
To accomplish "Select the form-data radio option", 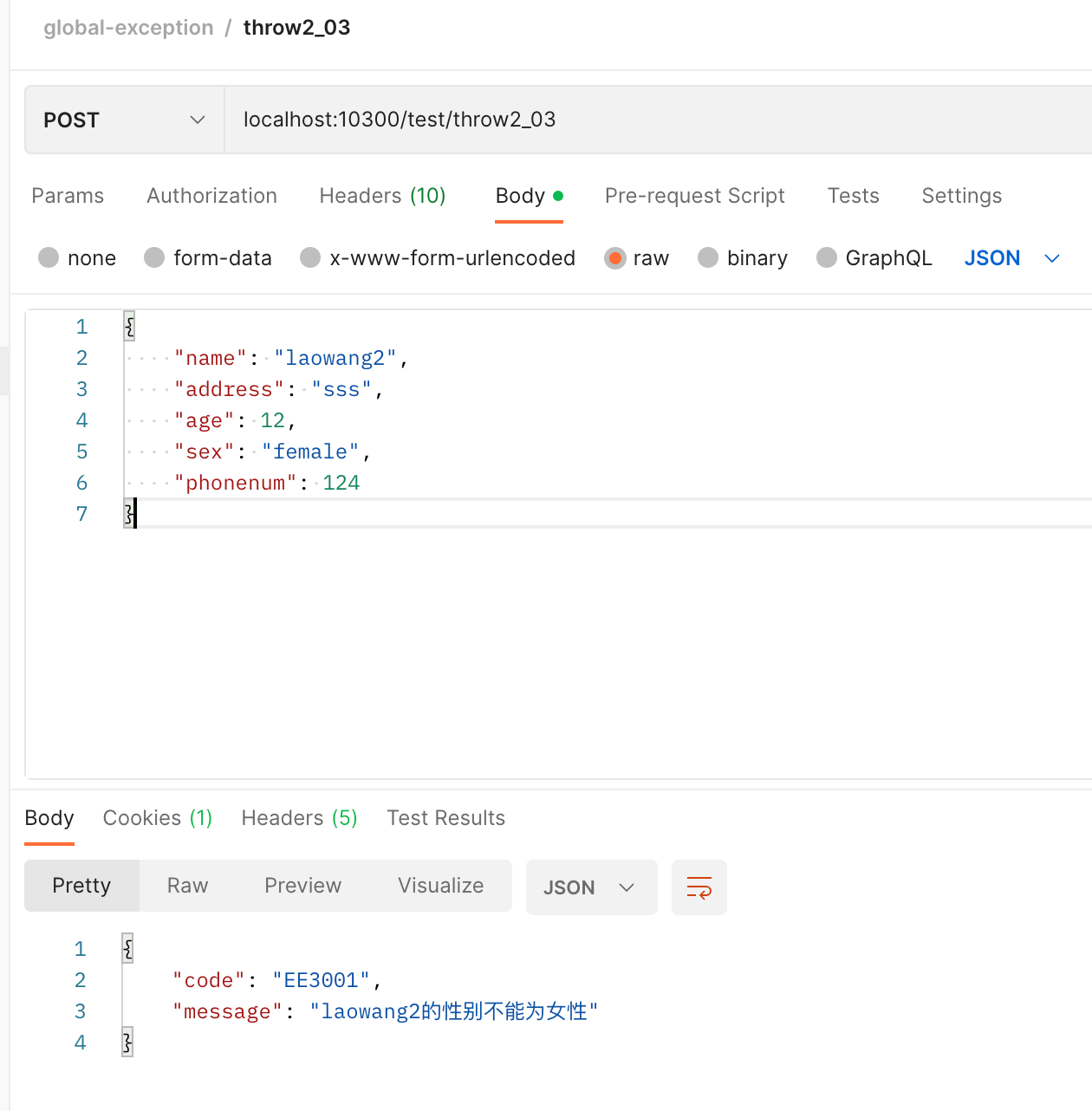I will coord(154,258).
